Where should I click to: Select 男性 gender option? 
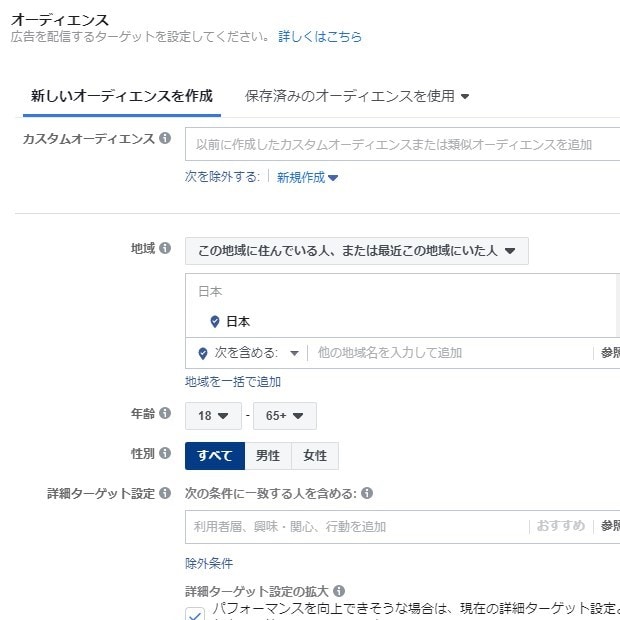point(268,456)
